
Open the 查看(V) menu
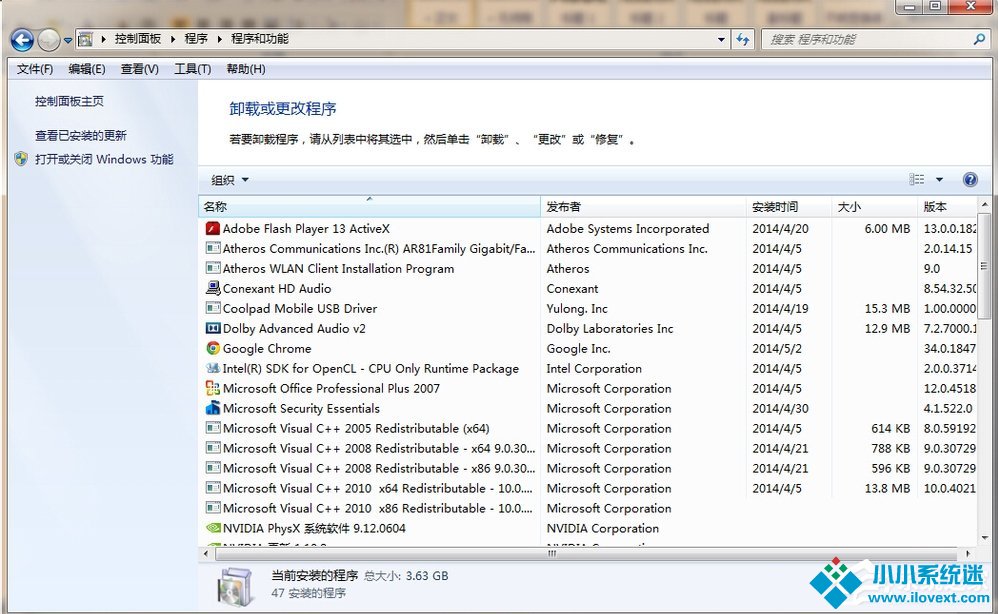(139, 69)
